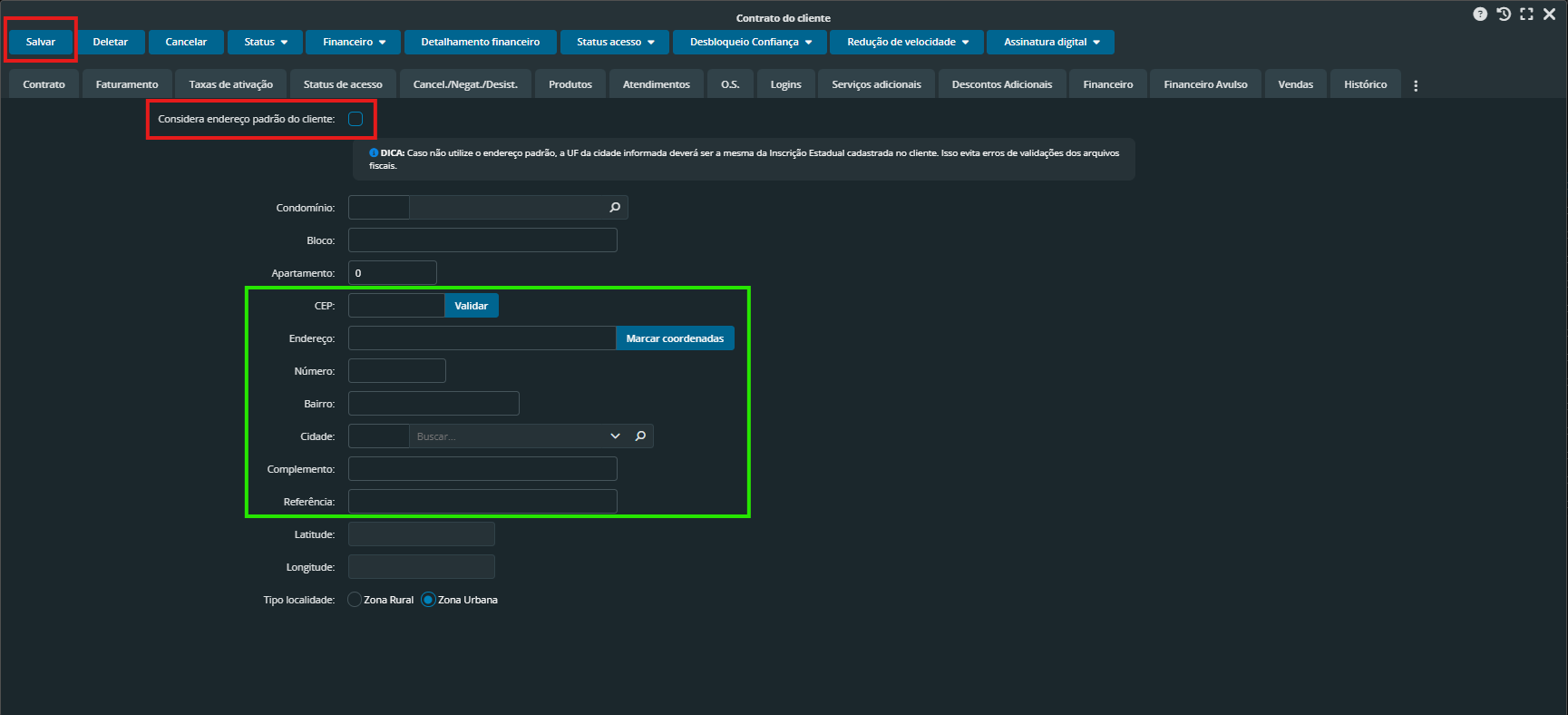This screenshot has height=715, width=1568.
Task: Enable Considera endereço padrão do cliente checkbox
Action: (355, 119)
